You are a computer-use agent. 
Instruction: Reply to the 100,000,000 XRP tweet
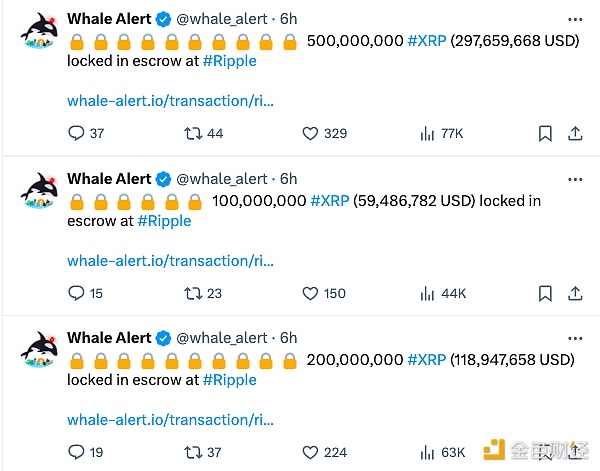point(76,293)
